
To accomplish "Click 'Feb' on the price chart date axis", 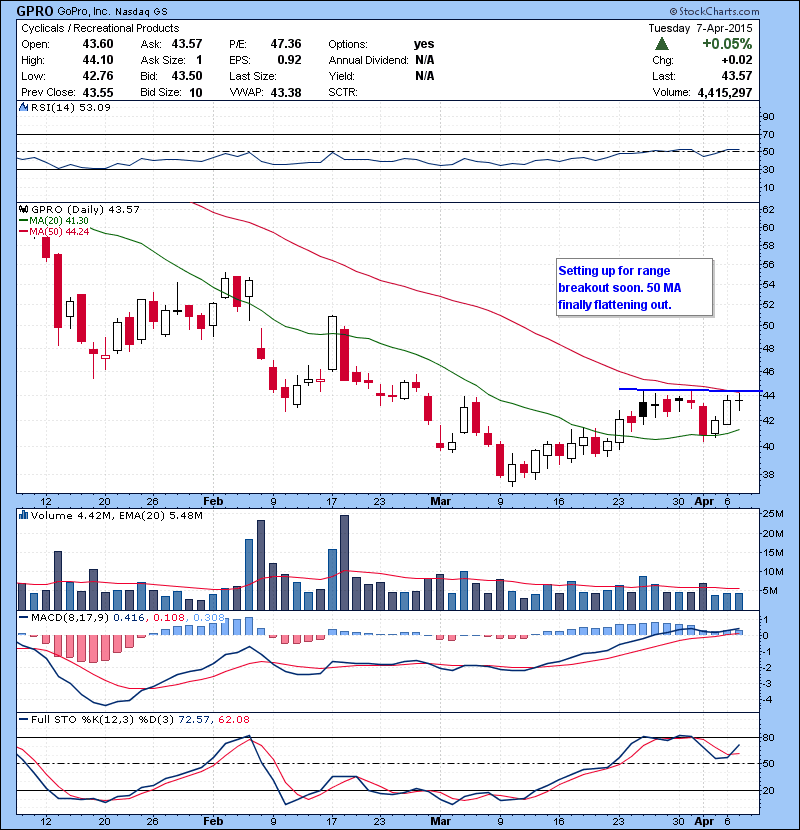I will point(213,501).
